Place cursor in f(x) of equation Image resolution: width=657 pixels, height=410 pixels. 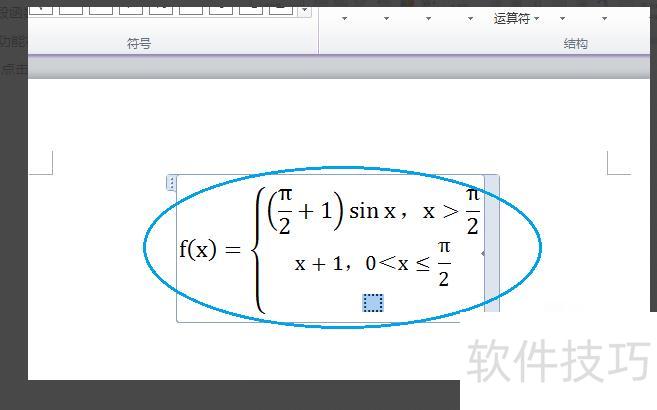click(198, 250)
